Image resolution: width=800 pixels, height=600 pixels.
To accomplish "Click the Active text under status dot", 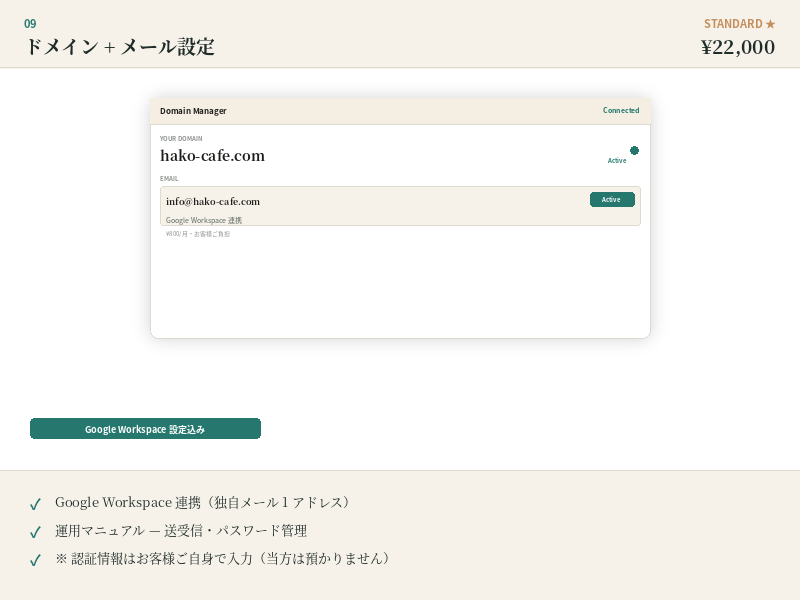I will (x=617, y=160).
